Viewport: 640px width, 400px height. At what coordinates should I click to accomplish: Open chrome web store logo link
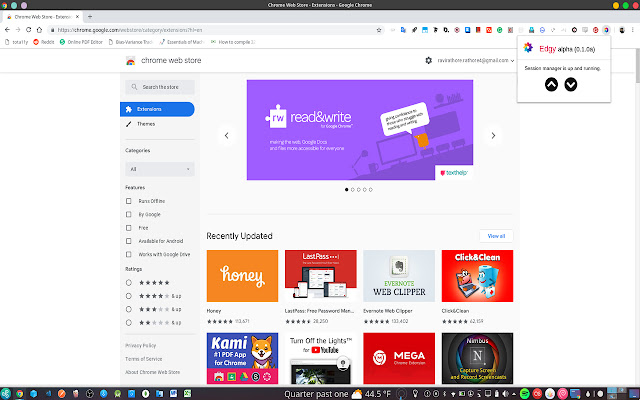pyautogui.click(x=163, y=61)
